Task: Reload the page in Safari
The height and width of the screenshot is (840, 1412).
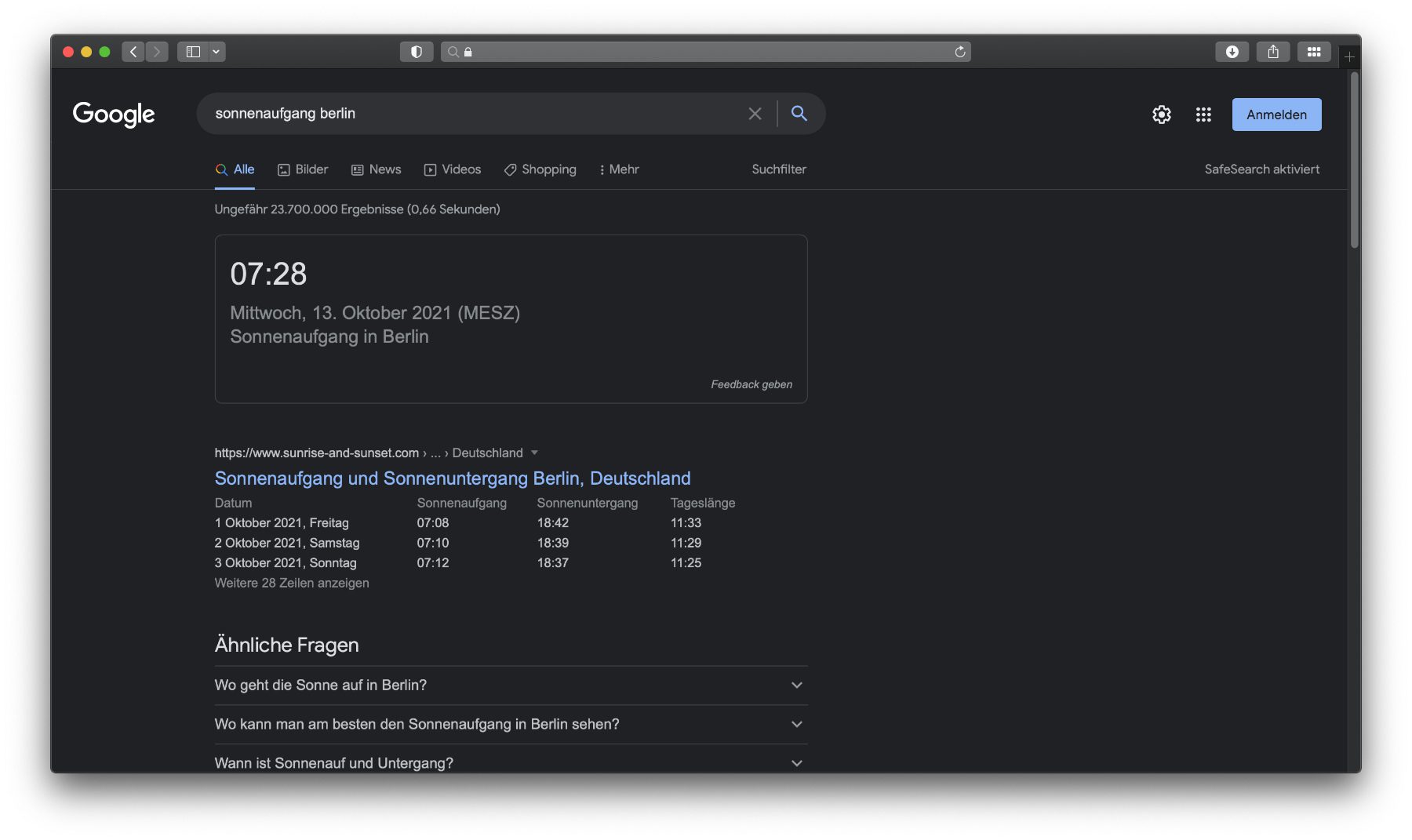Action: click(x=959, y=52)
